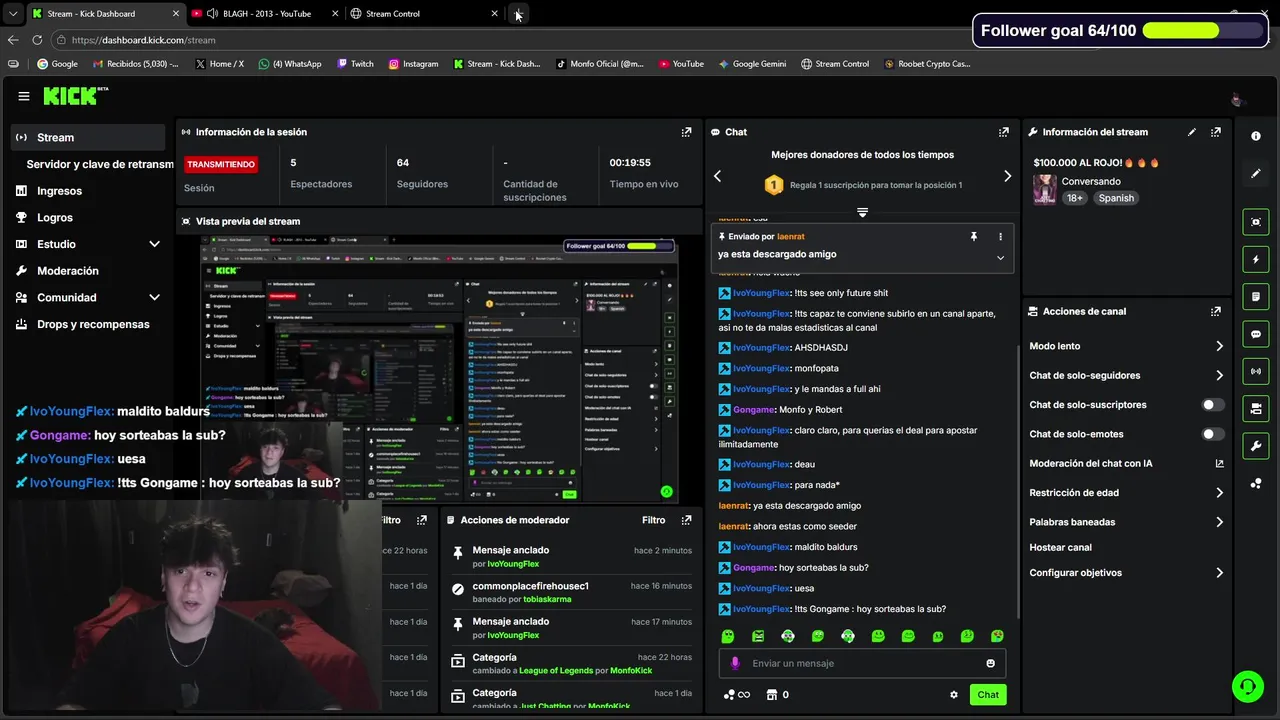
Task: Click the camera icon in right sidebar
Action: coord(1256,408)
